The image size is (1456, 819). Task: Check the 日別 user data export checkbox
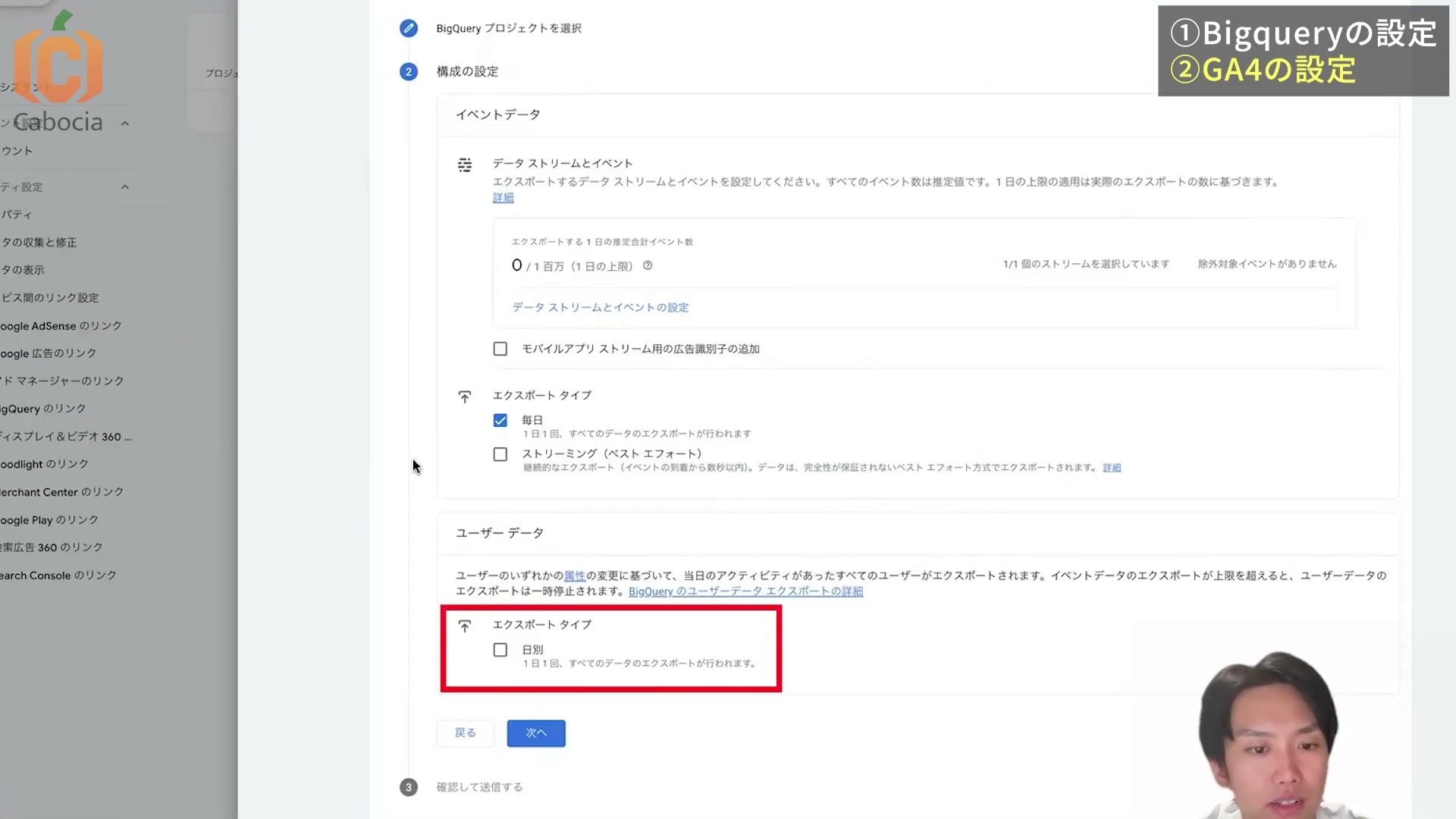tap(500, 650)
